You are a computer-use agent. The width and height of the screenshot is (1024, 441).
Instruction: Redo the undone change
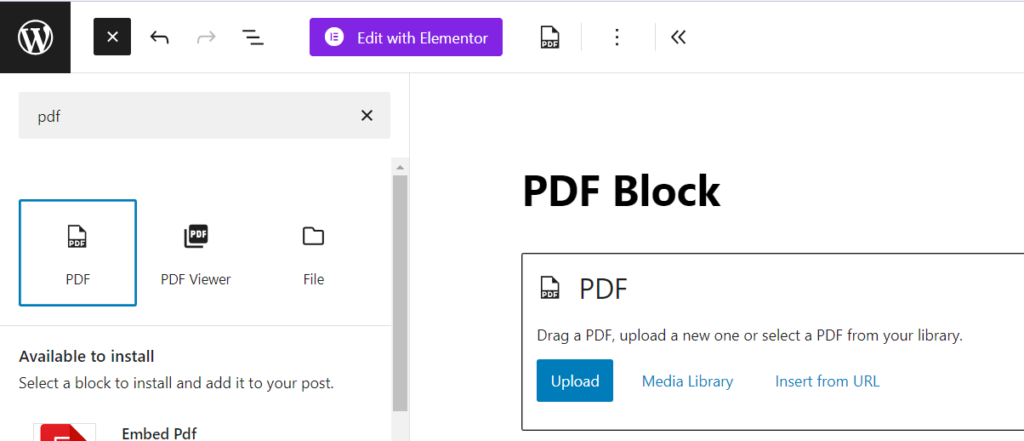point(206,37)
